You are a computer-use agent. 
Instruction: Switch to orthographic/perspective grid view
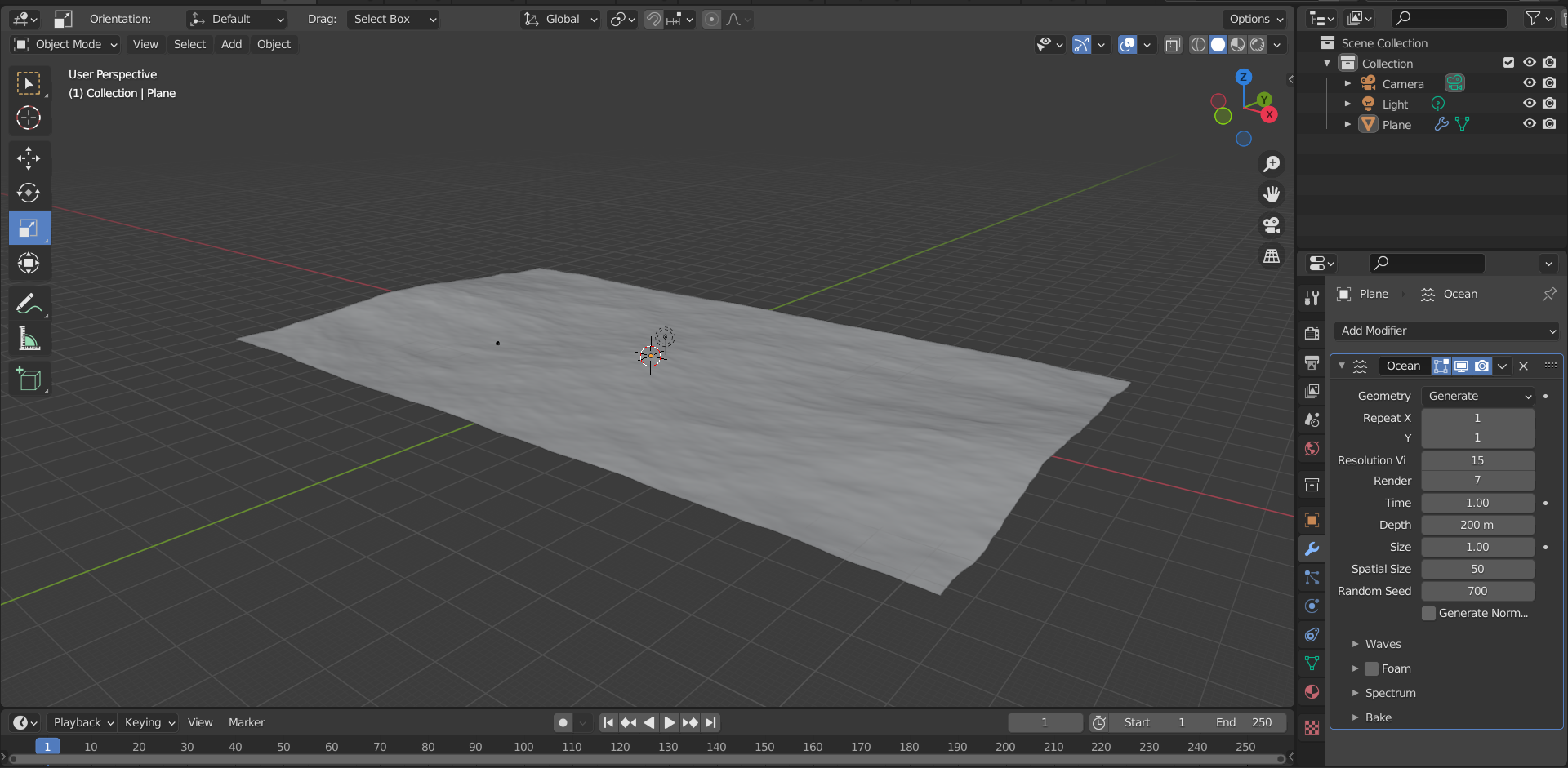point(1272,256)
